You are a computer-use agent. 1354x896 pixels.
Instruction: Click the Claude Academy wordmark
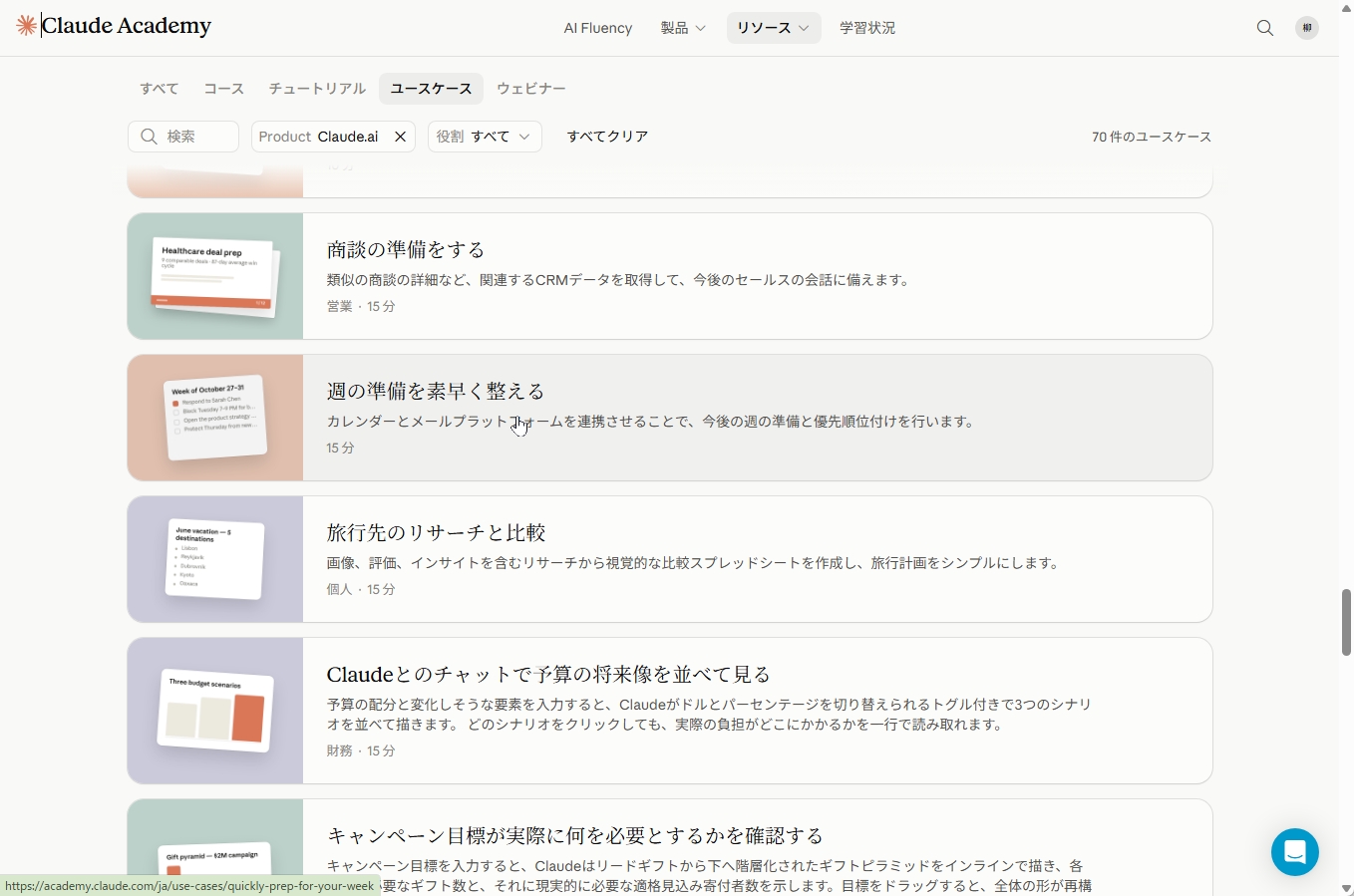pyautogui.click(x=127, y=26)
